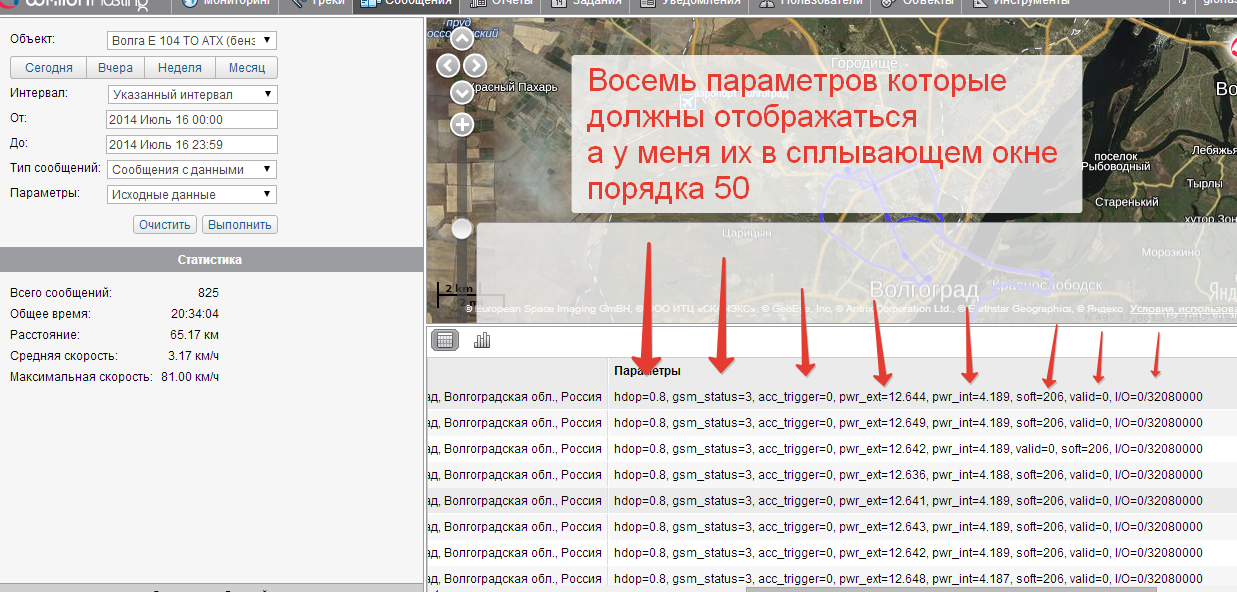Switch to chart view of messages

tap(482, 340)
